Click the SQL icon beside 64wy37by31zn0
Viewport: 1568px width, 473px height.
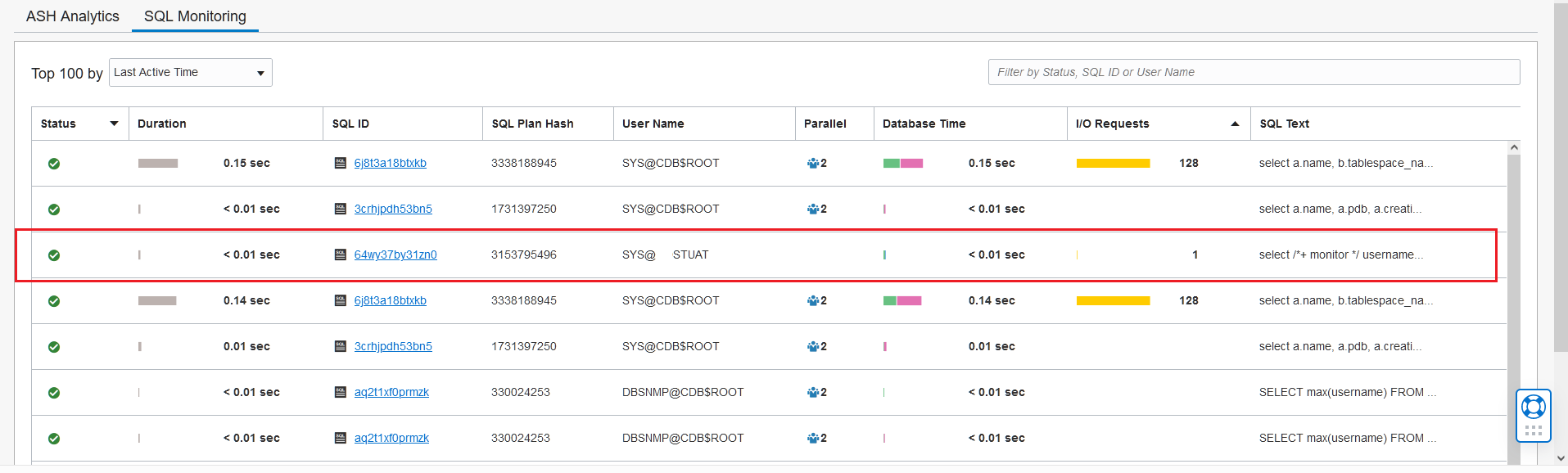(341, 255)
